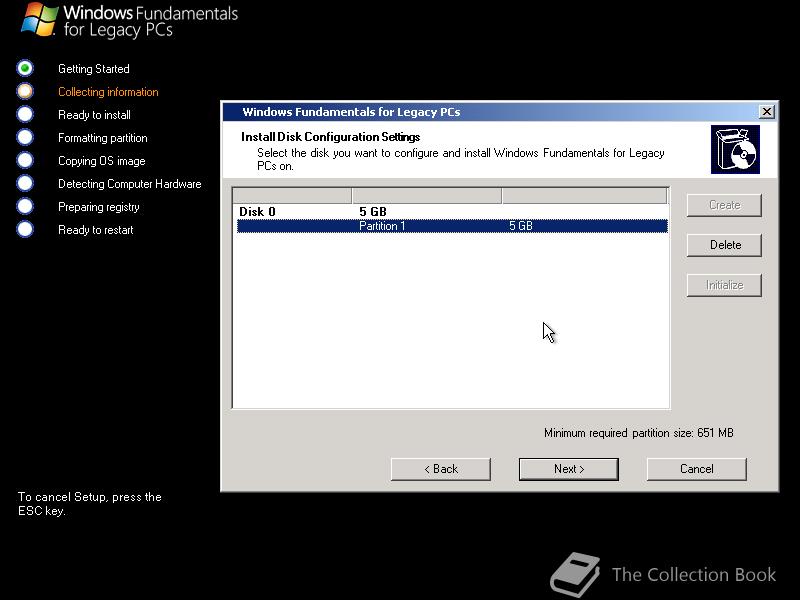
Task: Click the first column header of disk list
Action: click(292, 195)
